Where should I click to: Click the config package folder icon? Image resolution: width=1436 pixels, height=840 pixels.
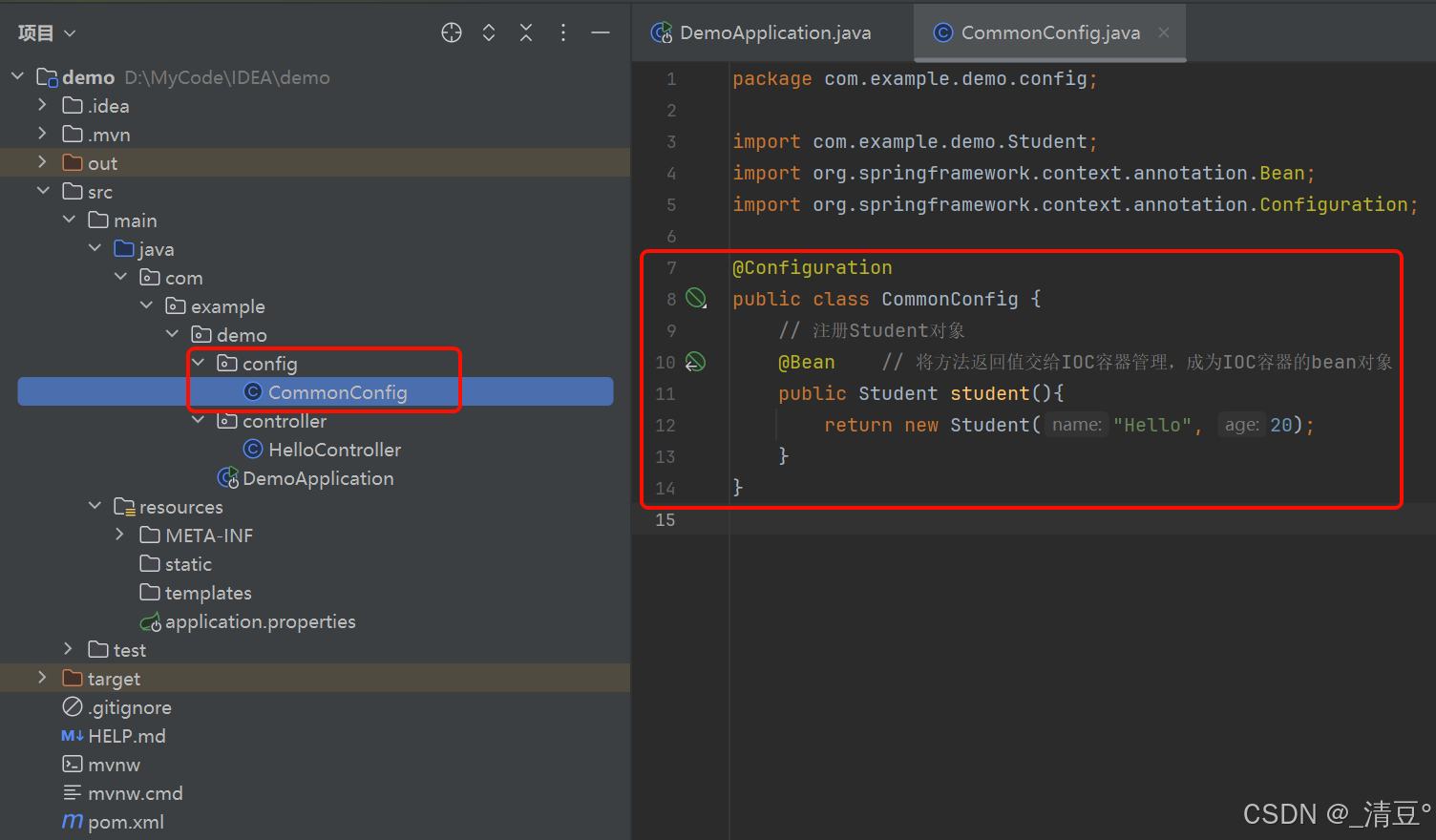point(227,363)
